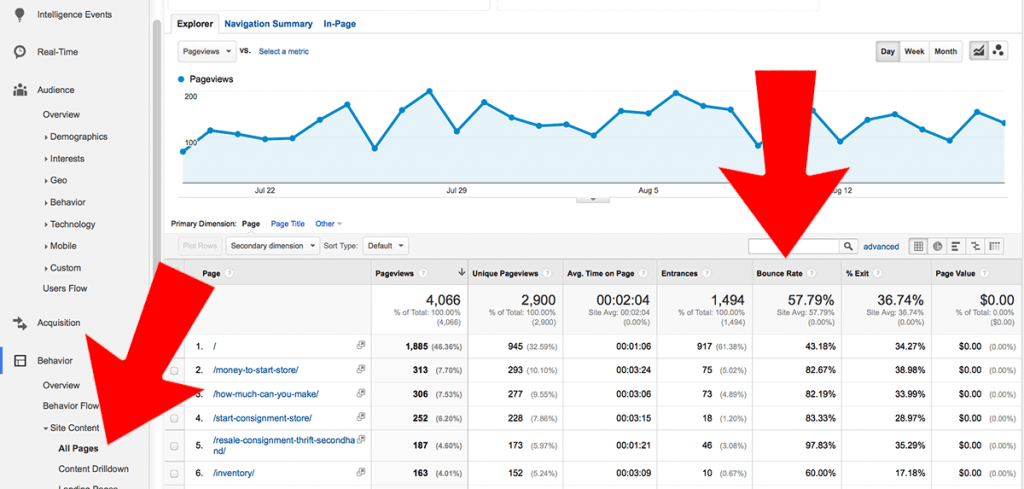The height and width of the screenshot is (489, 1024).
Task: Switch table to performance bar view
Action: [x=957, y=246]
